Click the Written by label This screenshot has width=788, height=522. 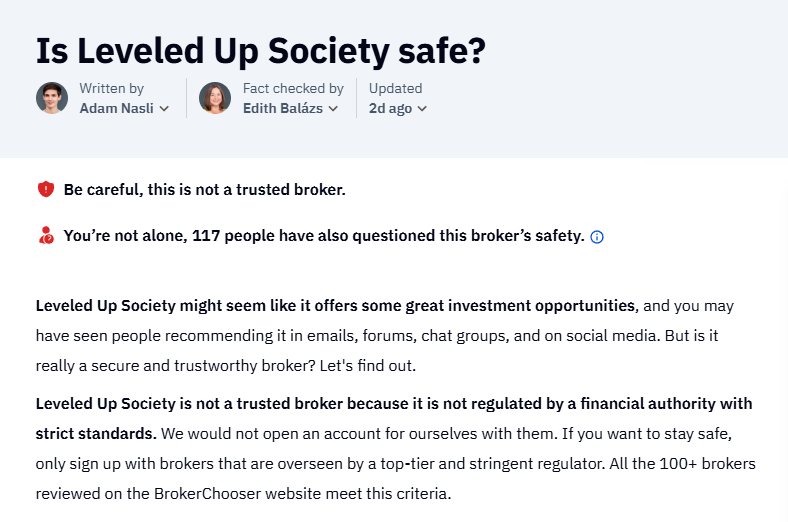click(x=112, y=88)
